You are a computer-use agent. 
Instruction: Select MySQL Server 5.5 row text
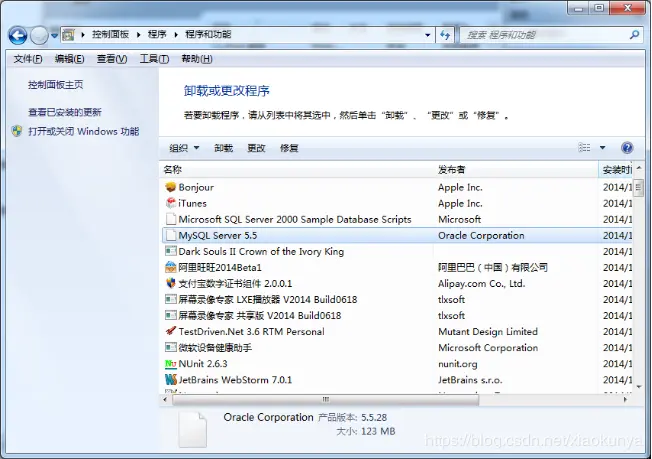(218, 235)
